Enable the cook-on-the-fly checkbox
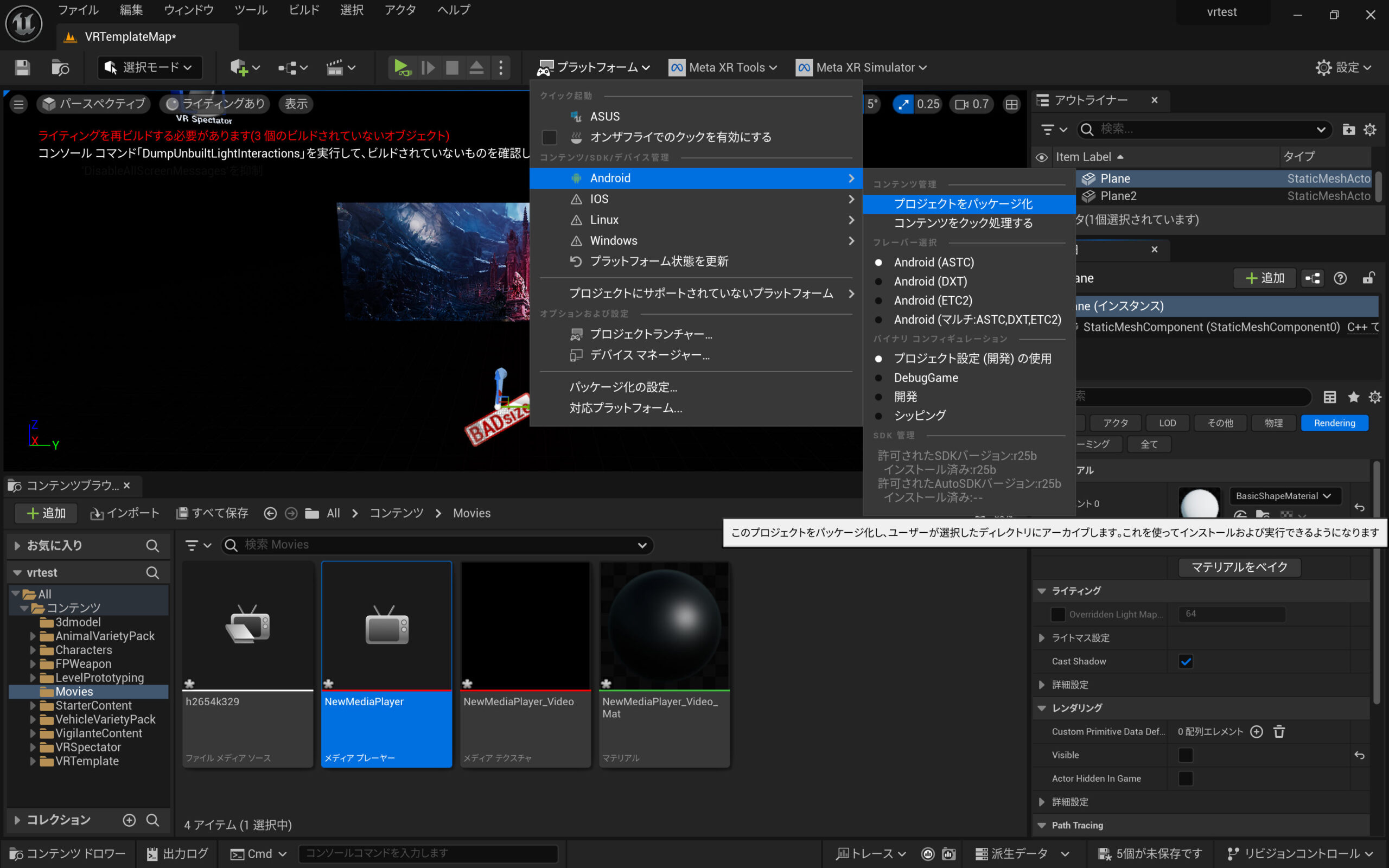1389x868 pixels. tap(549, 137)
